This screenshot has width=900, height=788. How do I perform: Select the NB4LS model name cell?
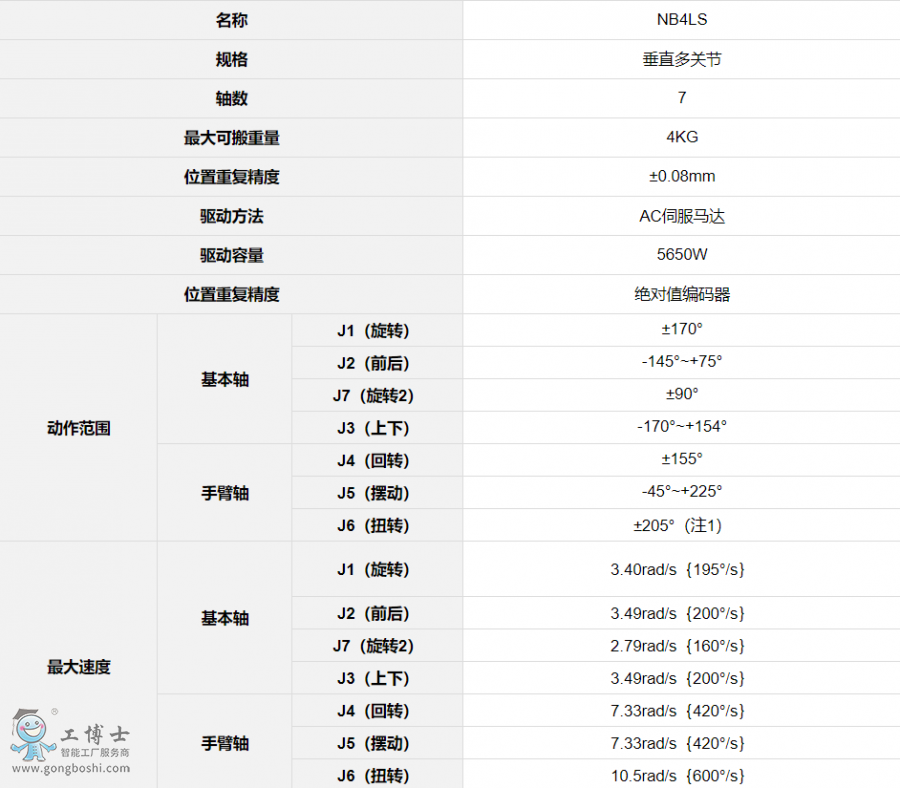click(x=681, y=19)
